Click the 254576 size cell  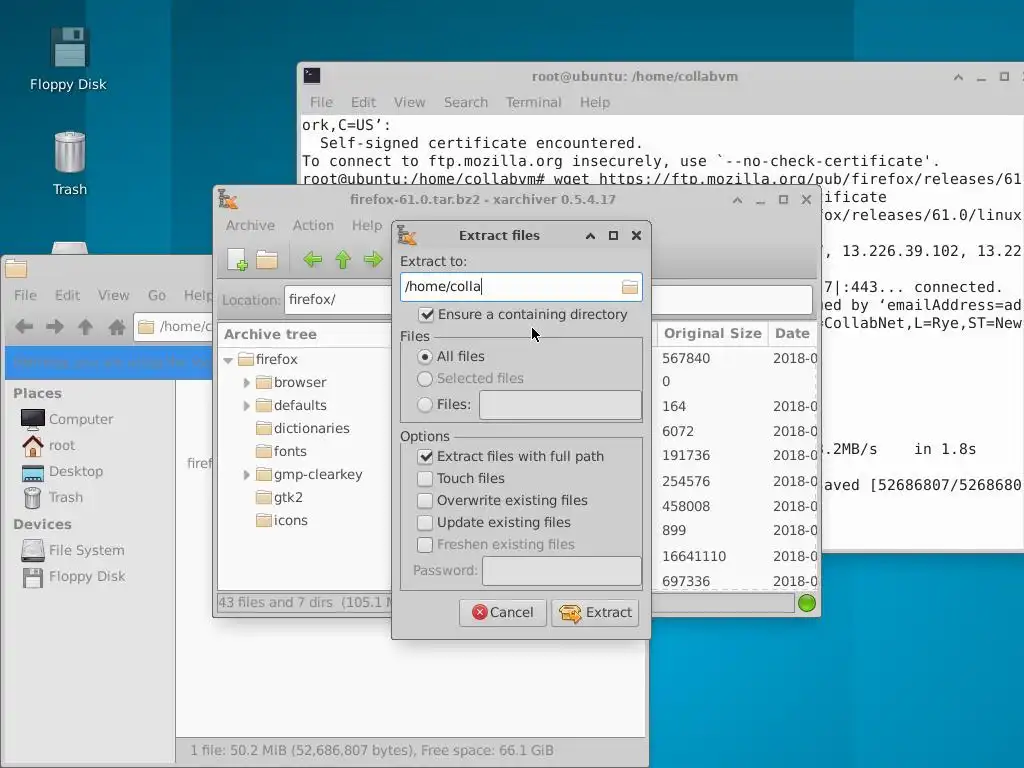686,481
